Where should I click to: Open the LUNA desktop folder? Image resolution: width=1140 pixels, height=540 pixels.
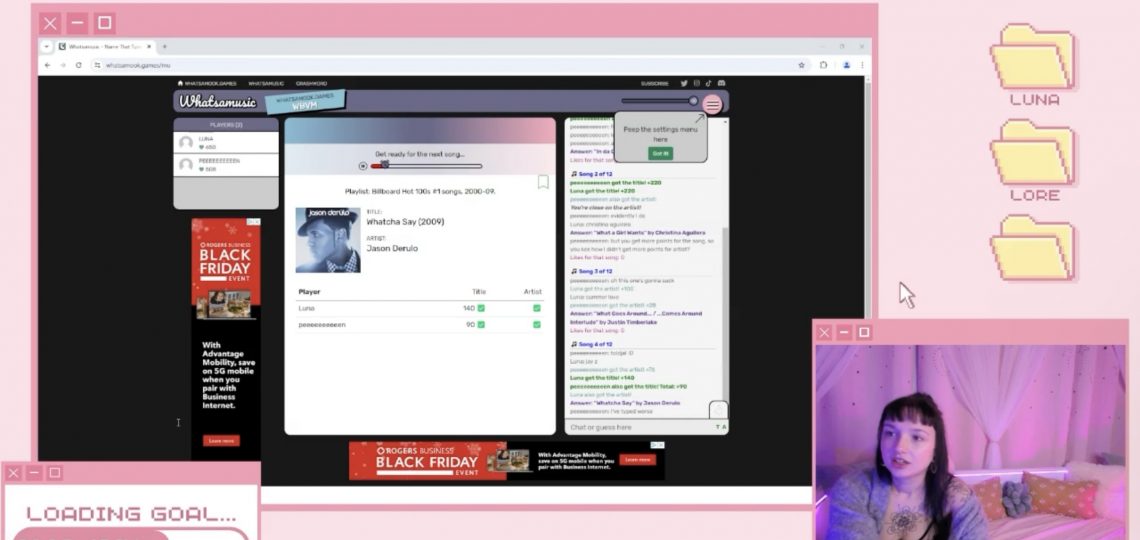1034,60
